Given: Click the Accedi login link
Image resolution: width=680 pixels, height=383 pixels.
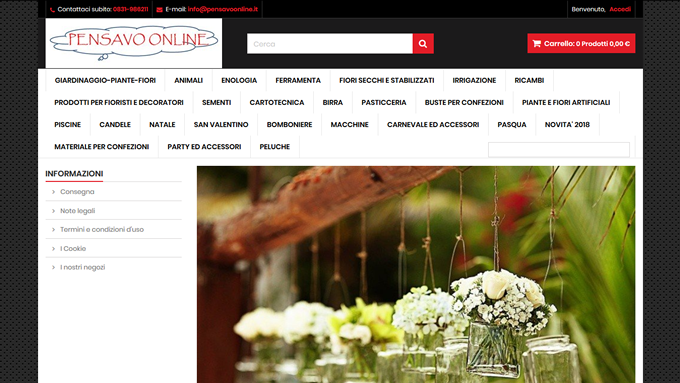Looking at the screenshot, I should coord(620,9).
